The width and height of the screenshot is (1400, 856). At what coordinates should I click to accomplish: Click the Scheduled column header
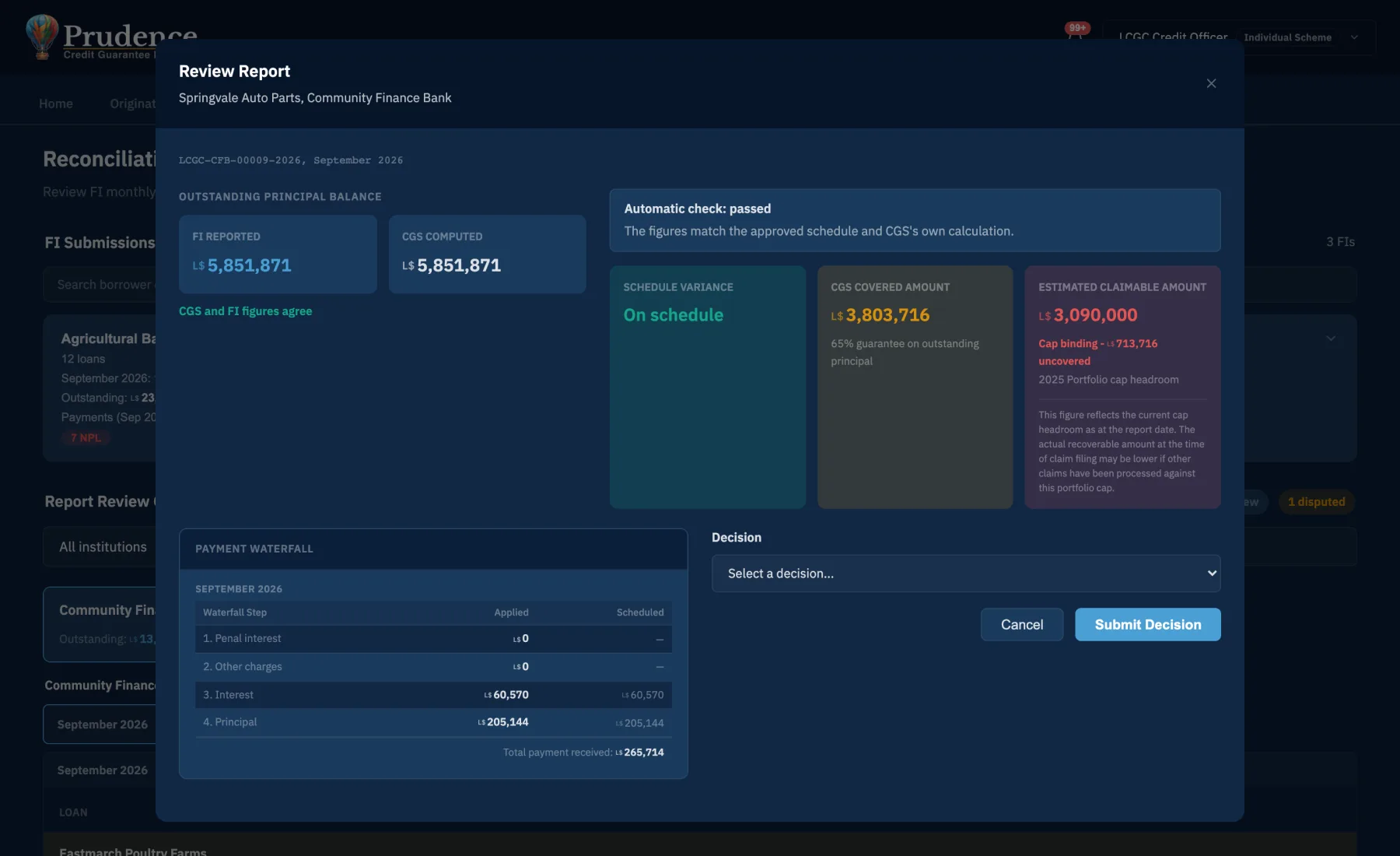[x=640, y=612]
